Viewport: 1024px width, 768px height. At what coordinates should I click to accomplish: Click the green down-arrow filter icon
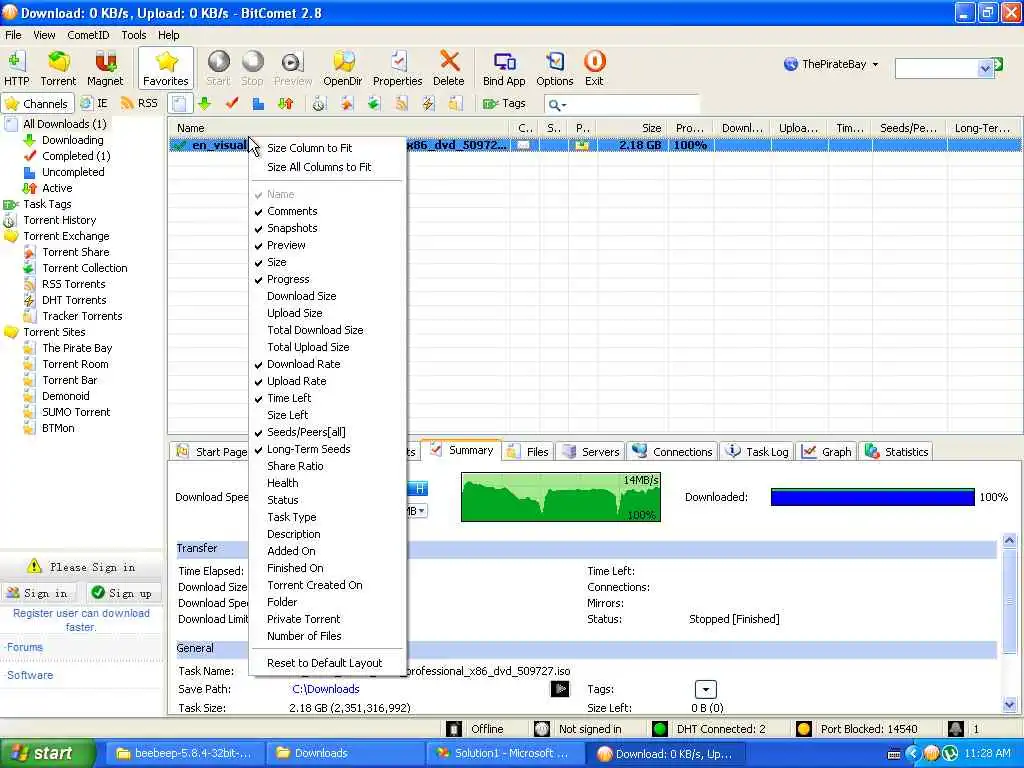(x=204, y=103)
